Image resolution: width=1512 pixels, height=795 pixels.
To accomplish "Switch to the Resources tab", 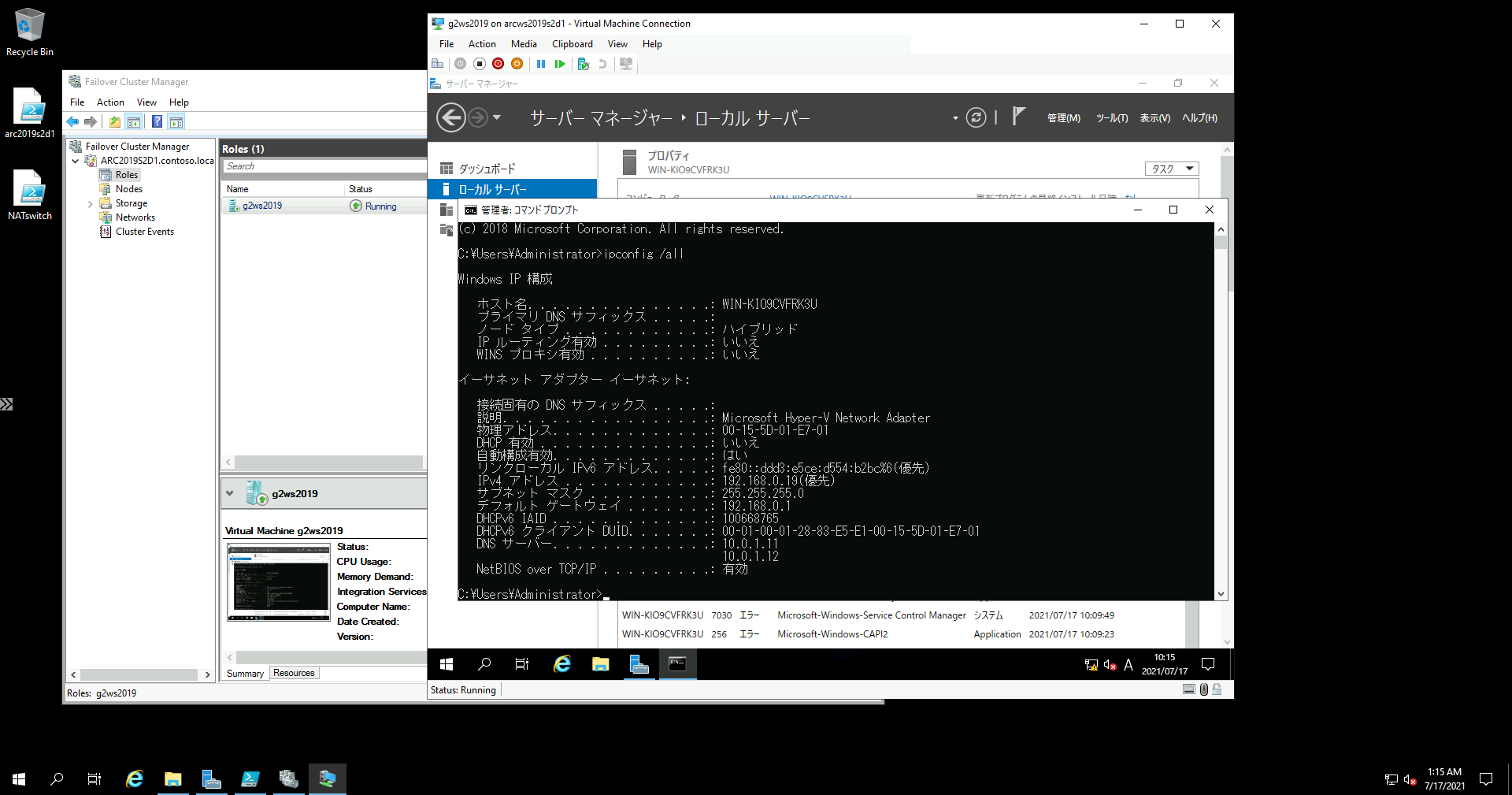I will [x=294, y=673].
